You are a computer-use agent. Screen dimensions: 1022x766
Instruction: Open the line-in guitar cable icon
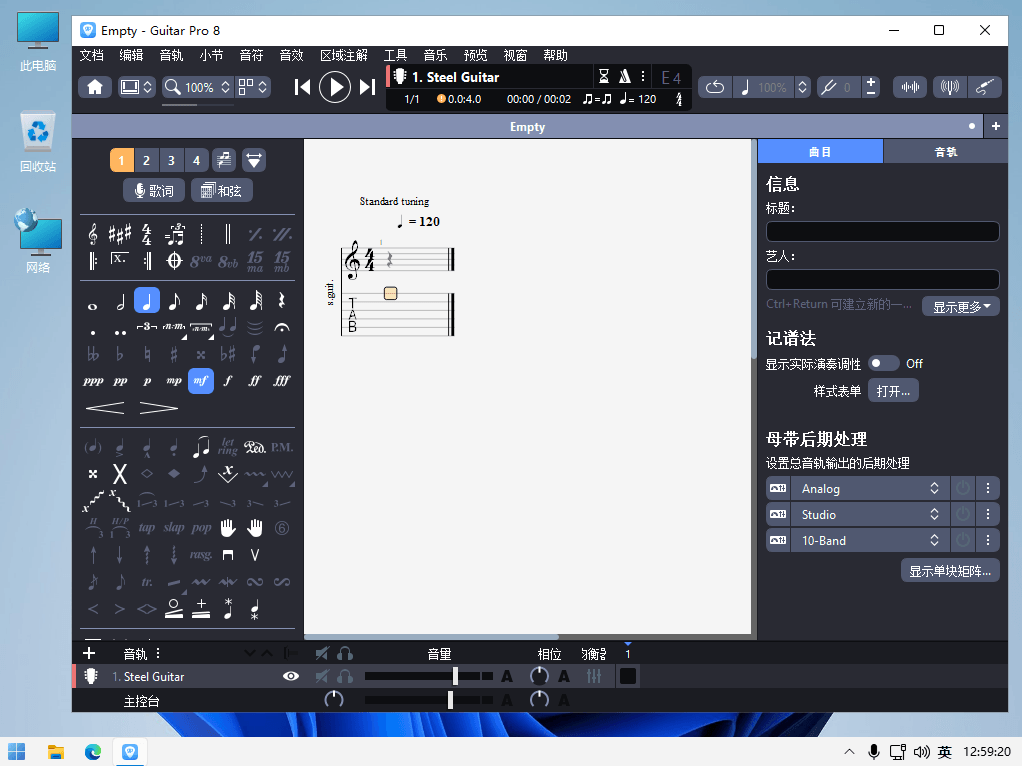tap(984, 87)
